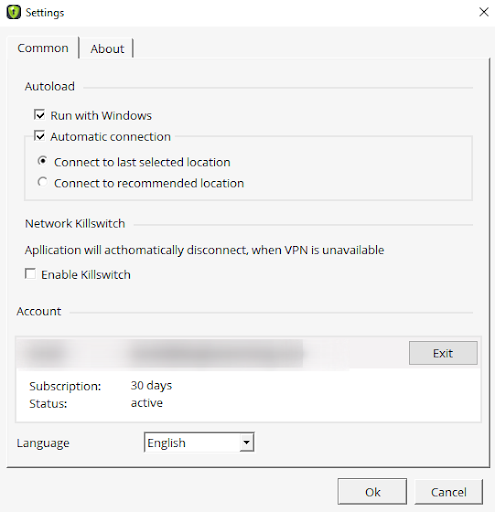Click the Autoload section heading
The image size is (495, 512).
tap(50, 86)
